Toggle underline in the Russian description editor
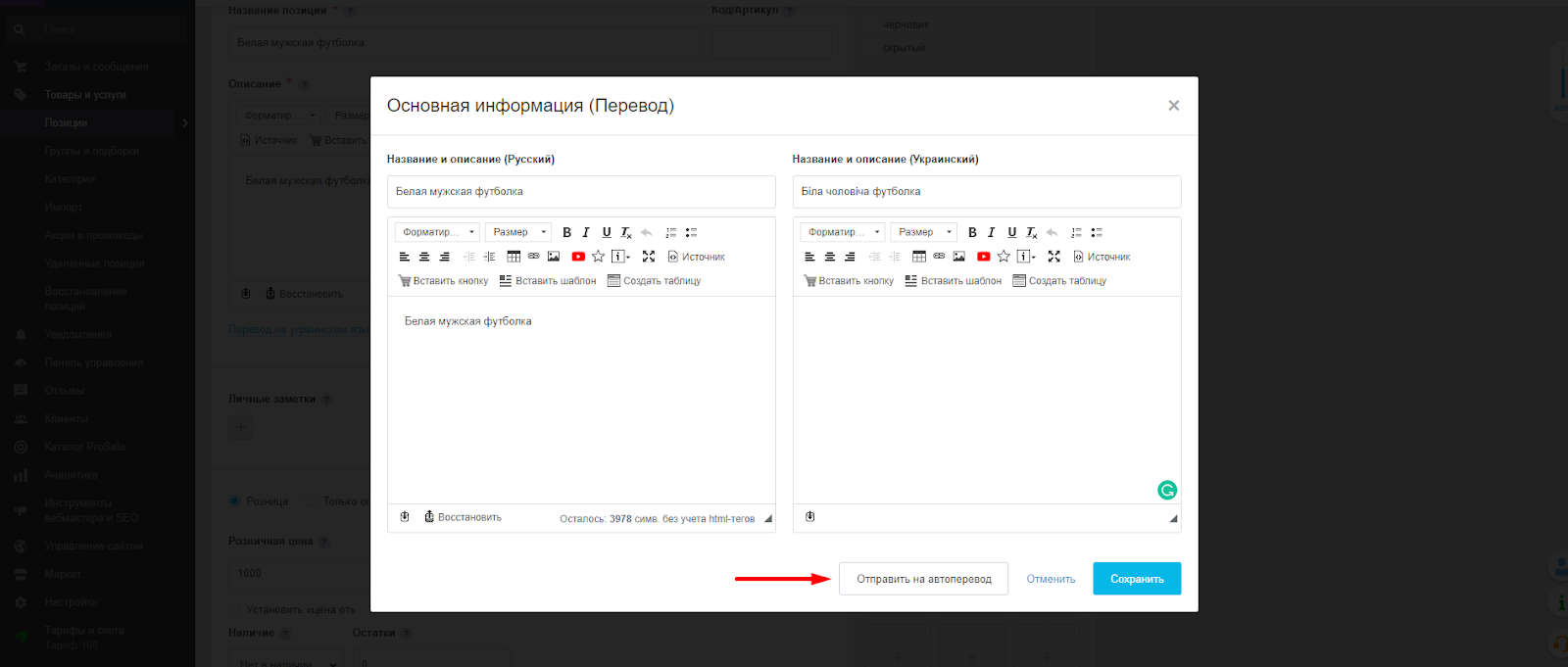 click(x=607, y=232)
